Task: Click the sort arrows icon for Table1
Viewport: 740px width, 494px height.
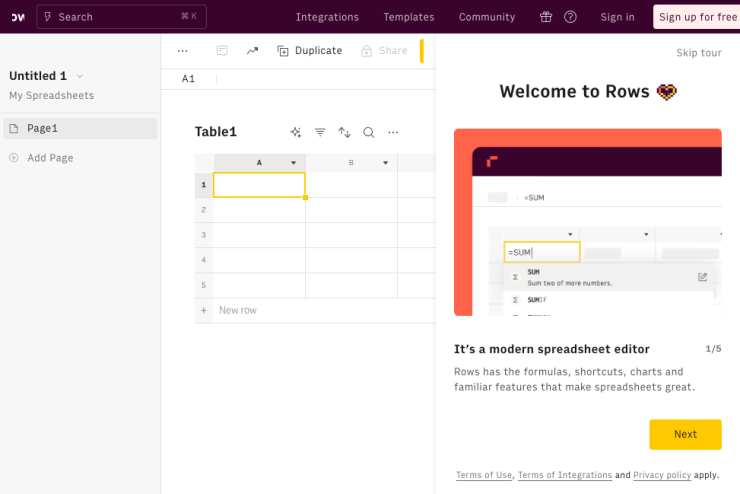Action: [345, 133]
